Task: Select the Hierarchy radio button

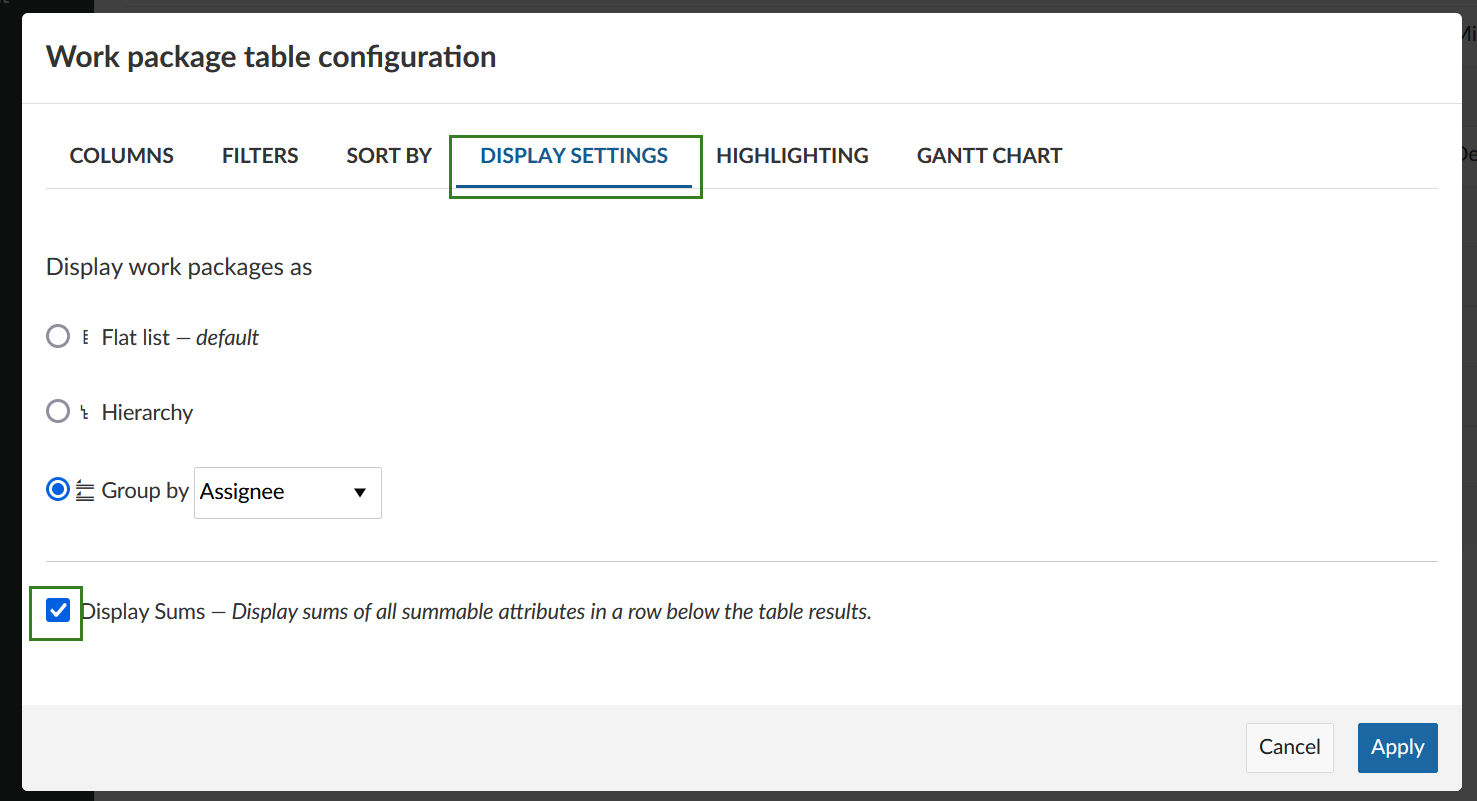Action: click(x=58, y=412)
